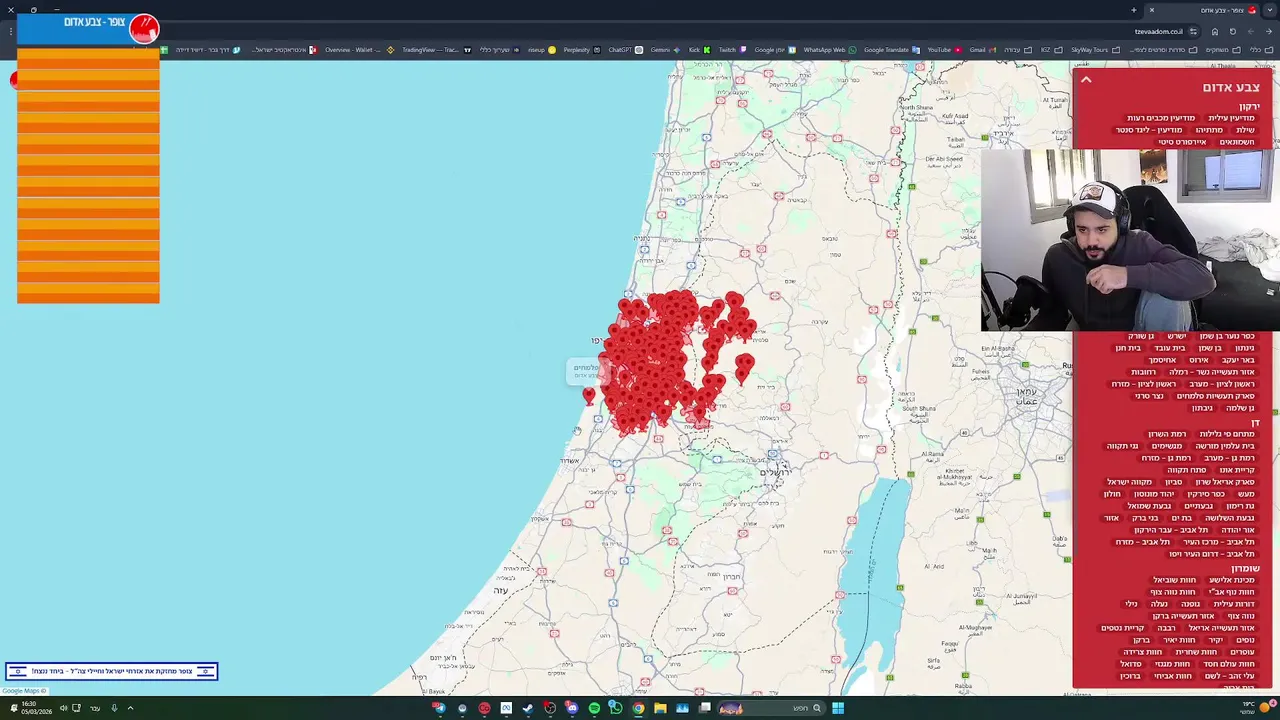Click the red siren logo icon

pyautogui.click(x=144, y=29)
